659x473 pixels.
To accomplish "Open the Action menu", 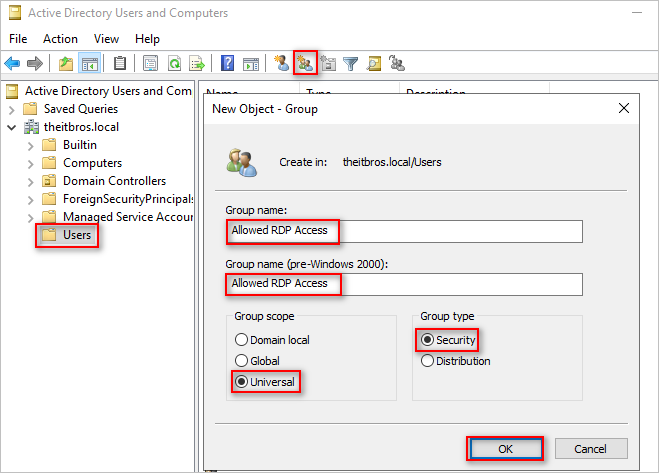I will (60, 39).
